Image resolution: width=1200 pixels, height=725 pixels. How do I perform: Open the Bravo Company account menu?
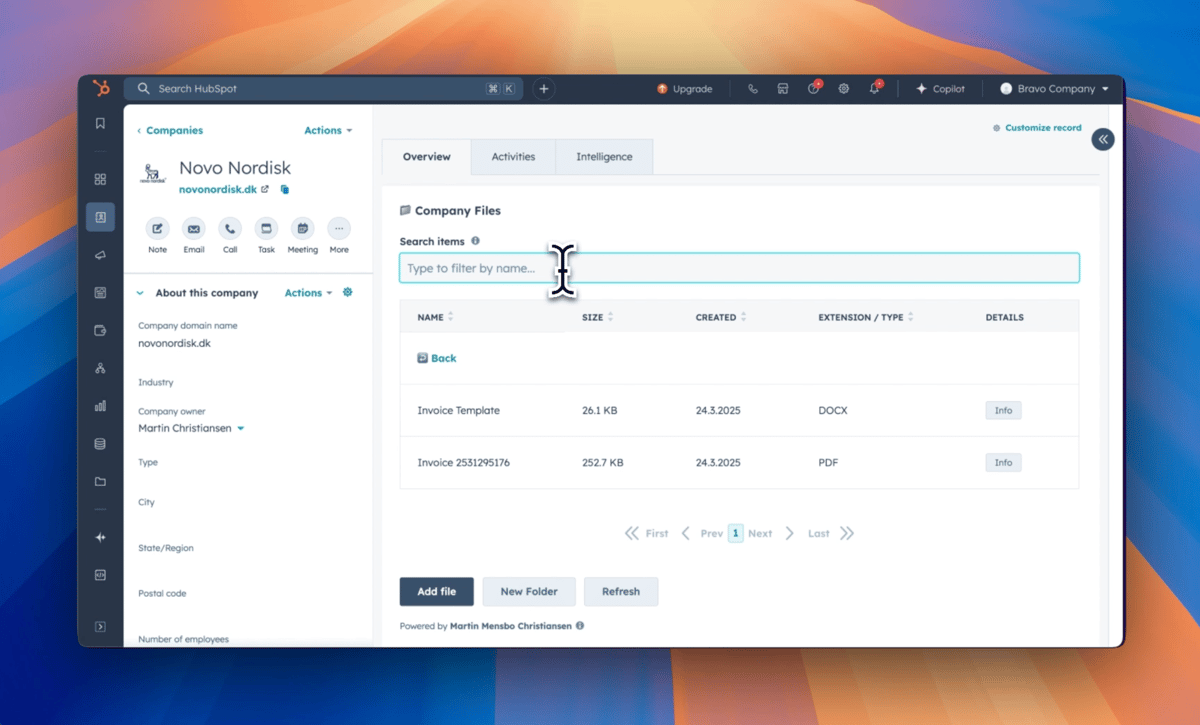1055,89
